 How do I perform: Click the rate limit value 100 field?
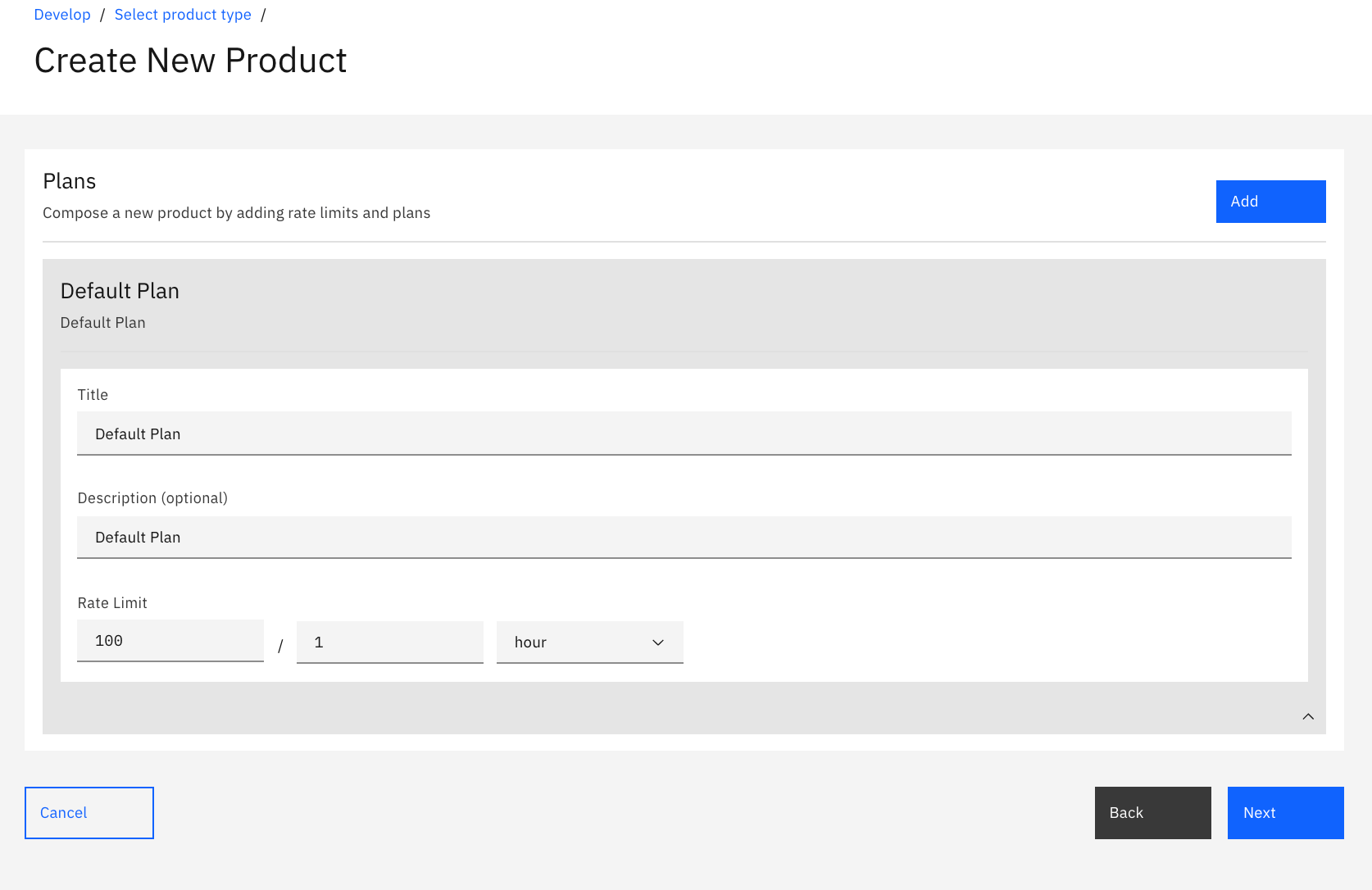click(x=170, y=641)
